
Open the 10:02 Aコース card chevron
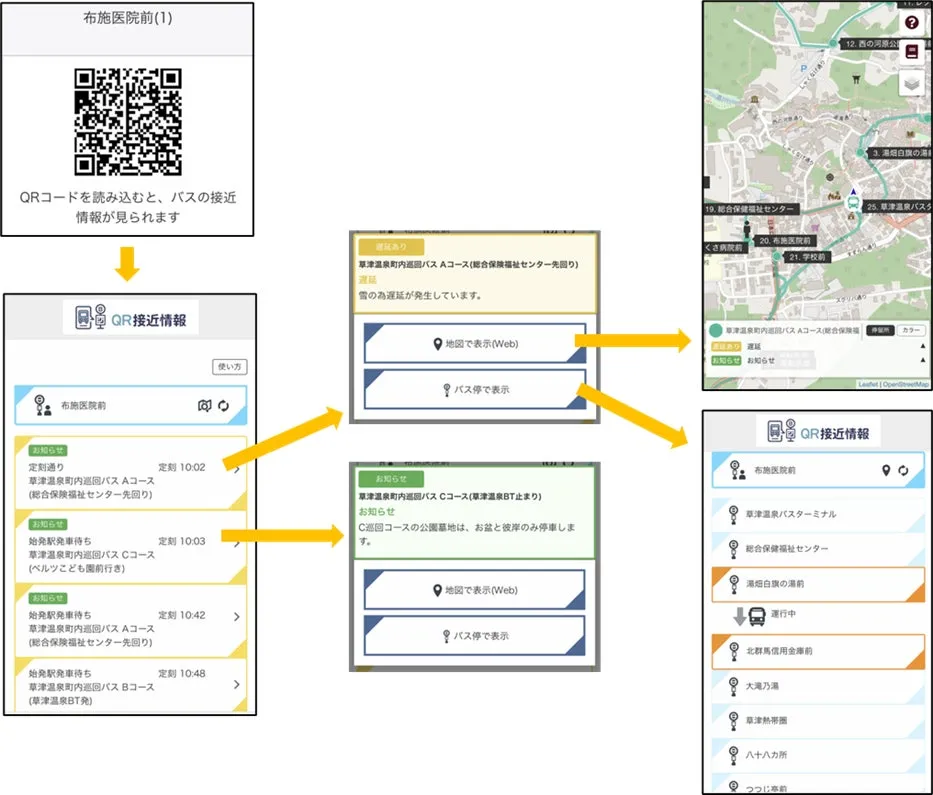click(x=237, y=470)
